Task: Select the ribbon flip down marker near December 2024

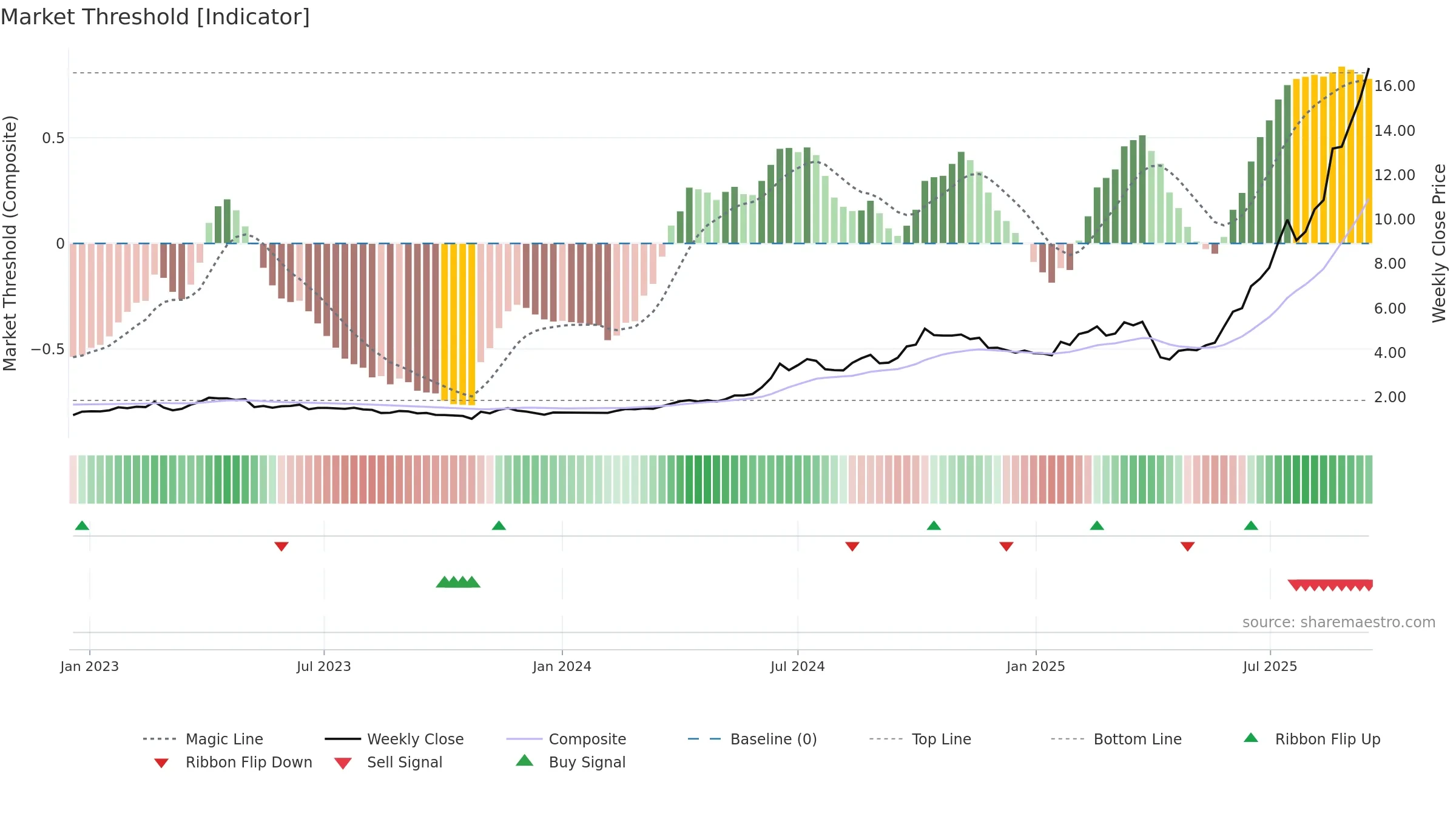Action: (1006, 547)
